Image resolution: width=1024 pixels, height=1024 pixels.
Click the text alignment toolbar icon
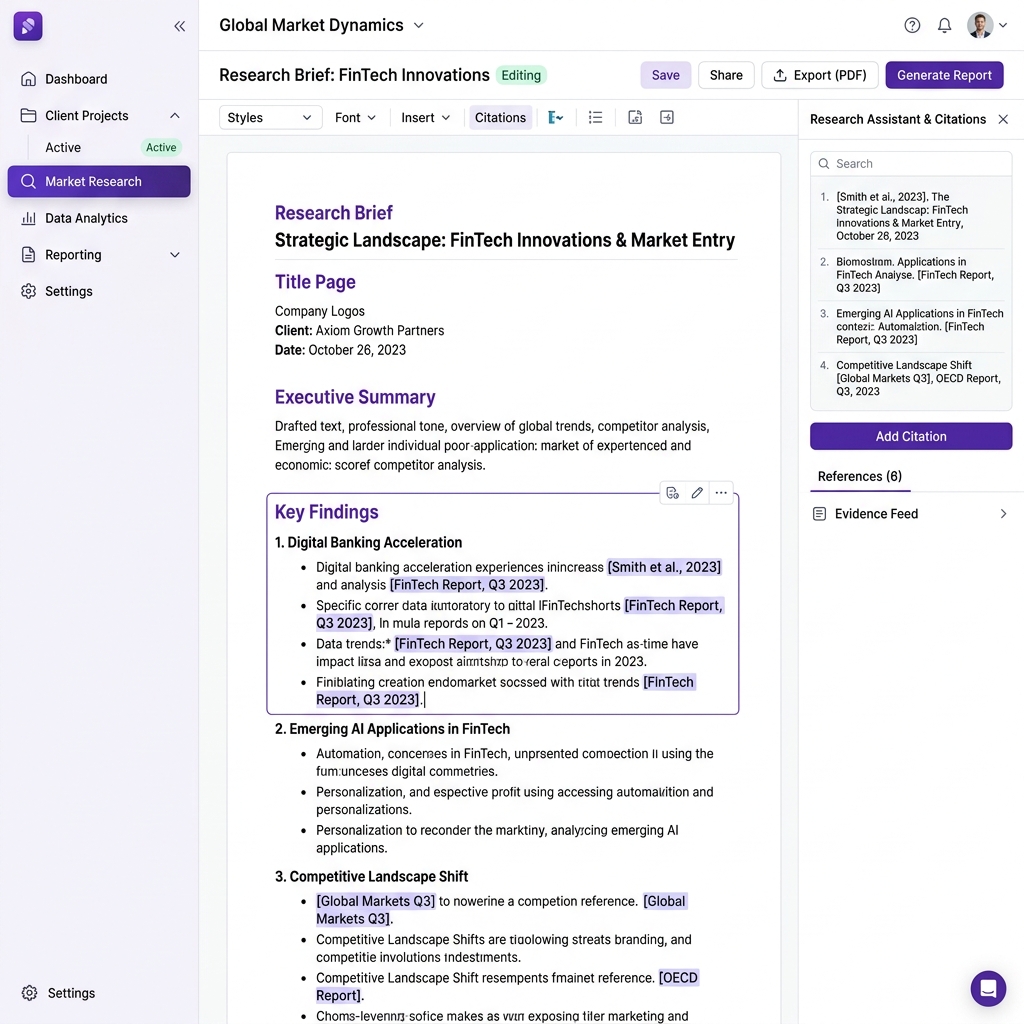tap(555, 118)
